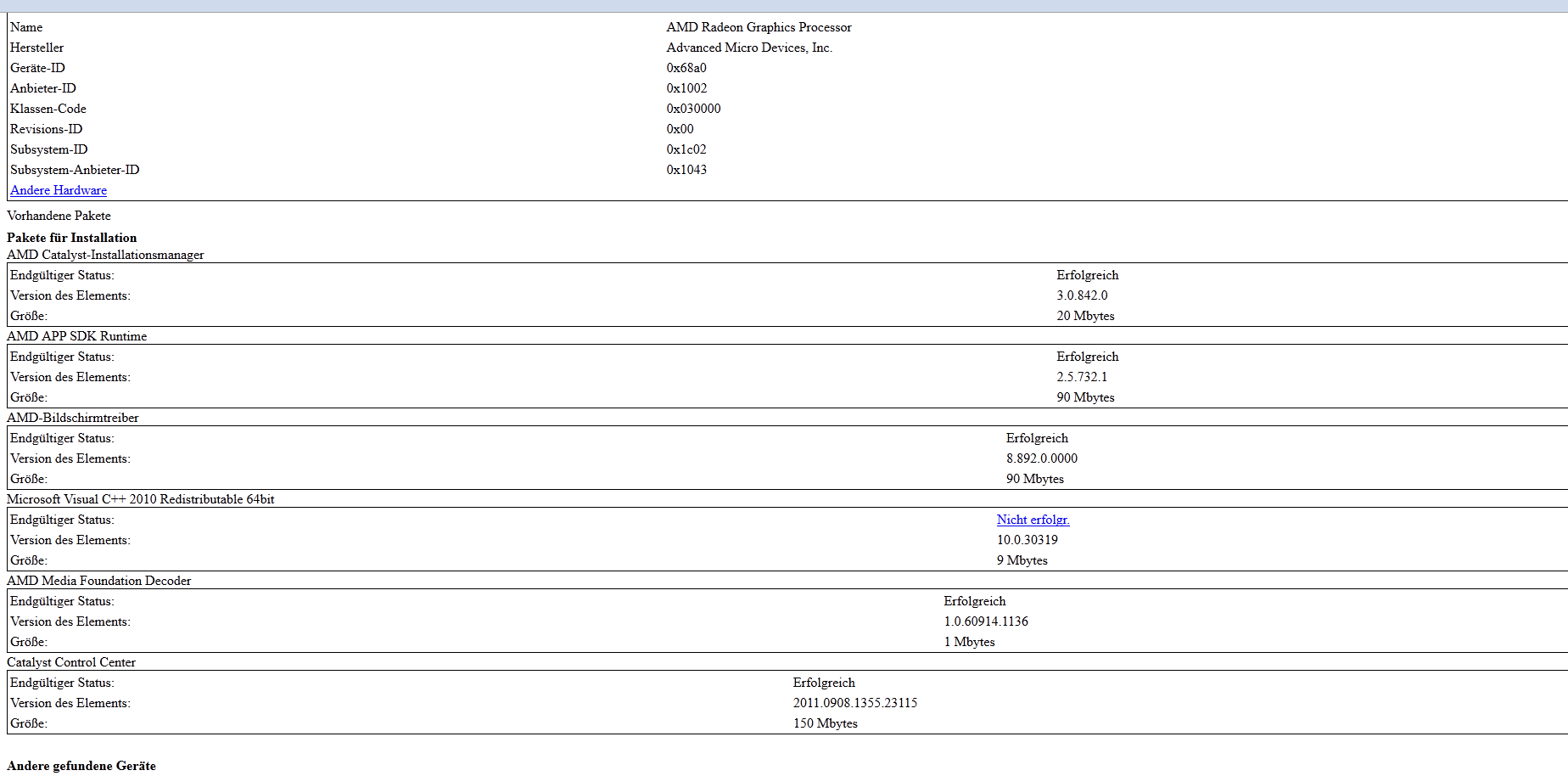Click the Pakete für Installation heading
Viewport: 1568px width, 776px height.
[x=71, y=238]
